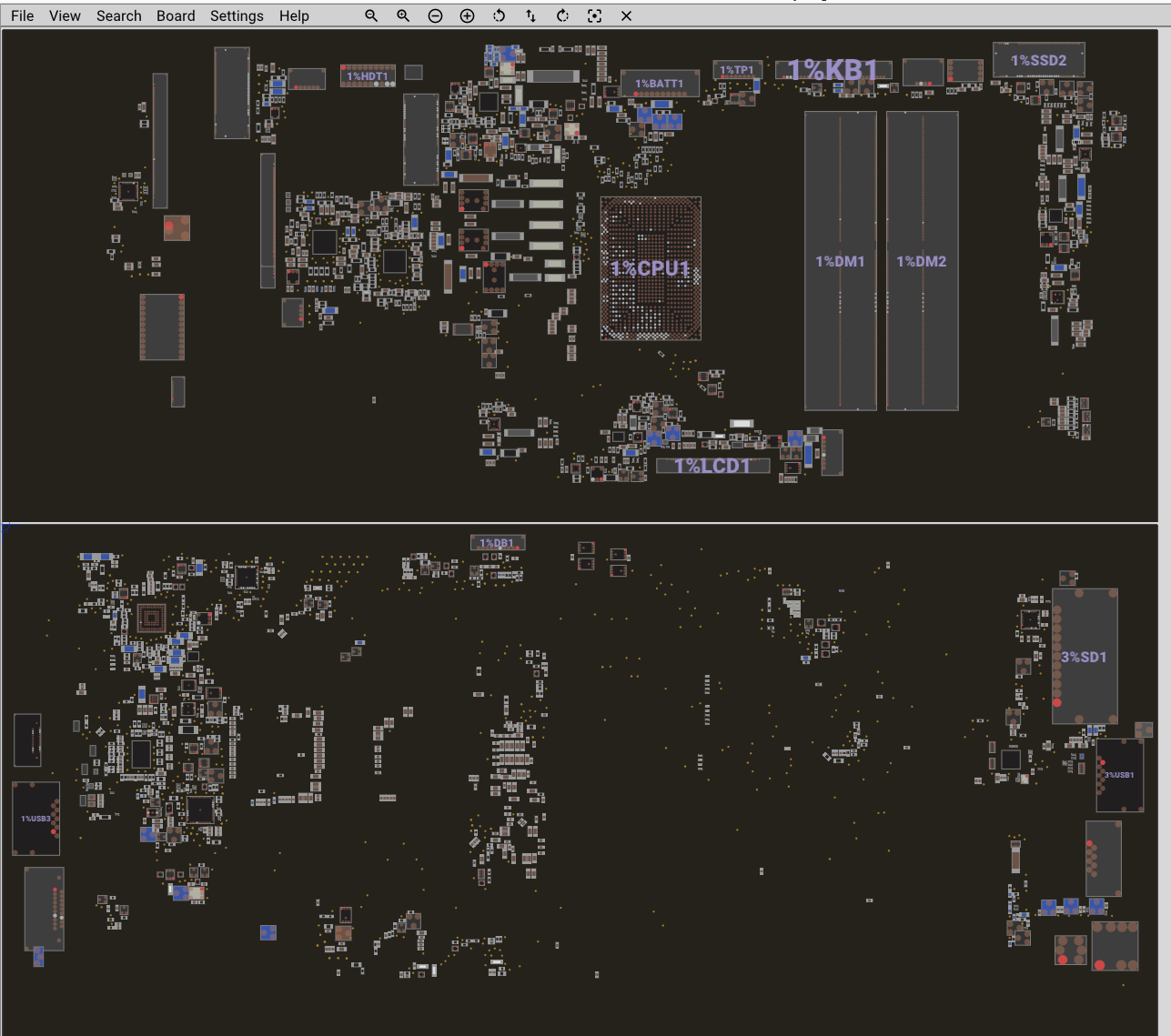Rotate the board clockwise

click(562, 16)
